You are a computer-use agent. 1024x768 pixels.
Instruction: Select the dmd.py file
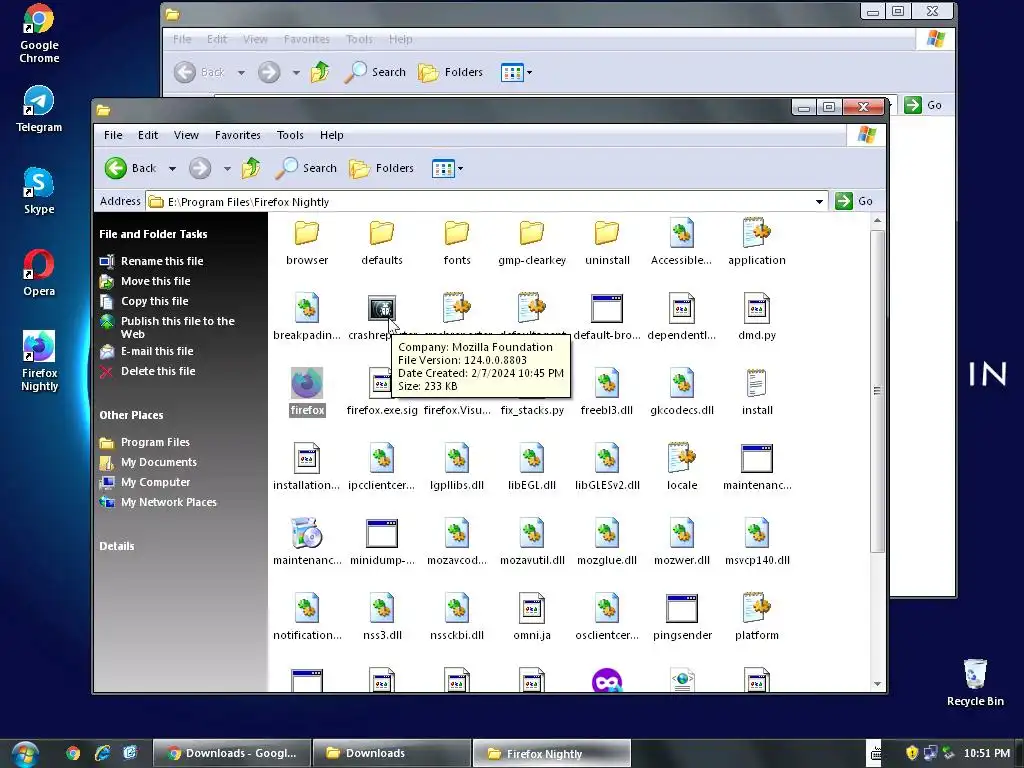pyautogui.click(x=756, y=317)
